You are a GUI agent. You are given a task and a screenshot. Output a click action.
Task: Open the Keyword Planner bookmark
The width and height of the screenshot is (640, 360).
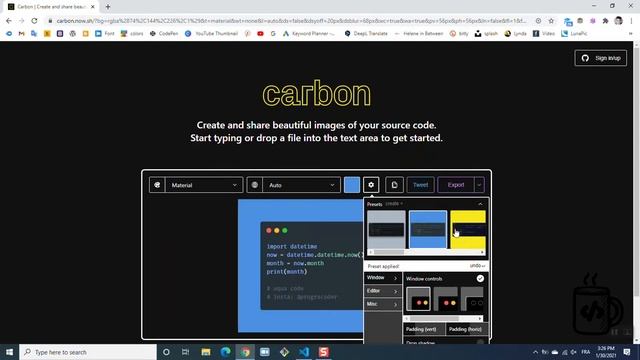[309, 33]
